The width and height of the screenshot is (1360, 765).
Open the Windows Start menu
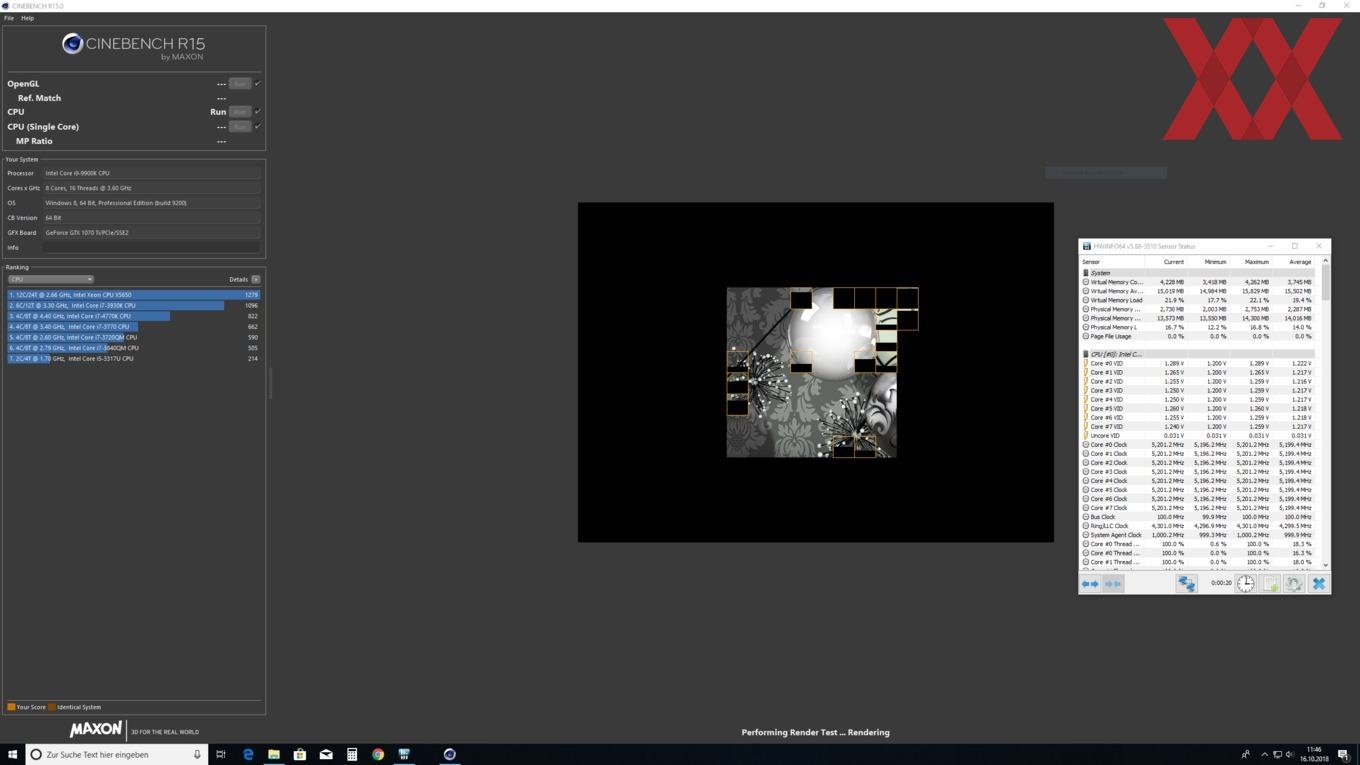(13, 754)
